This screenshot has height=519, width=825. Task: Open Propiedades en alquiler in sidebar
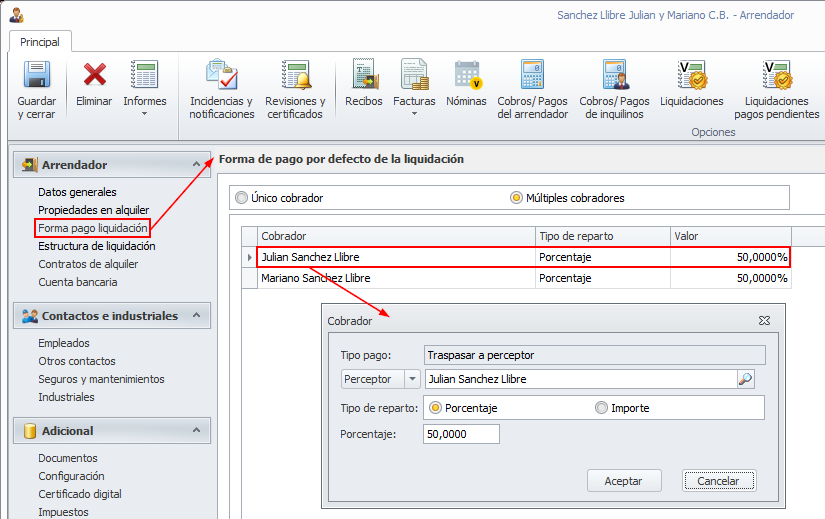click(x=94, y=210)
